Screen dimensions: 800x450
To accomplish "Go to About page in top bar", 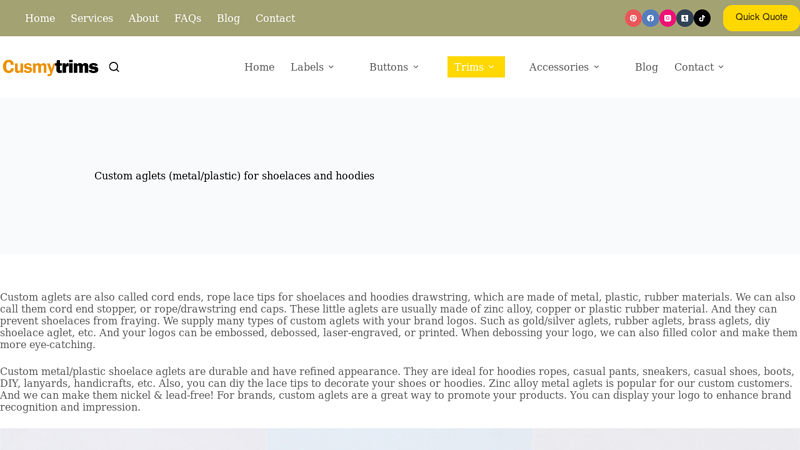I will point(143,18).
